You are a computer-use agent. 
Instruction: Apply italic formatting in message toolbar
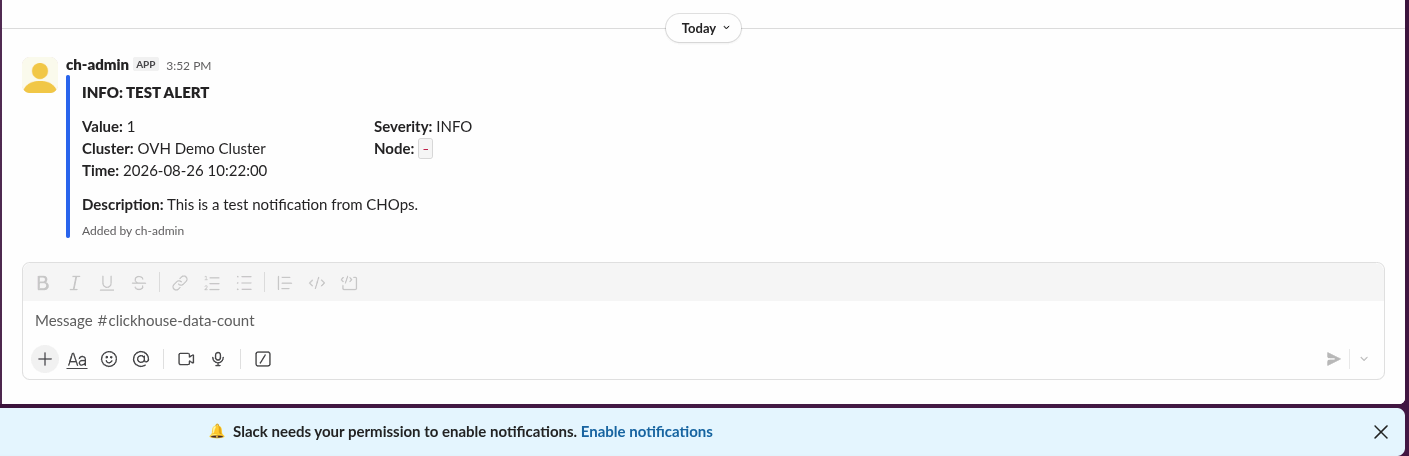[75, 283]
